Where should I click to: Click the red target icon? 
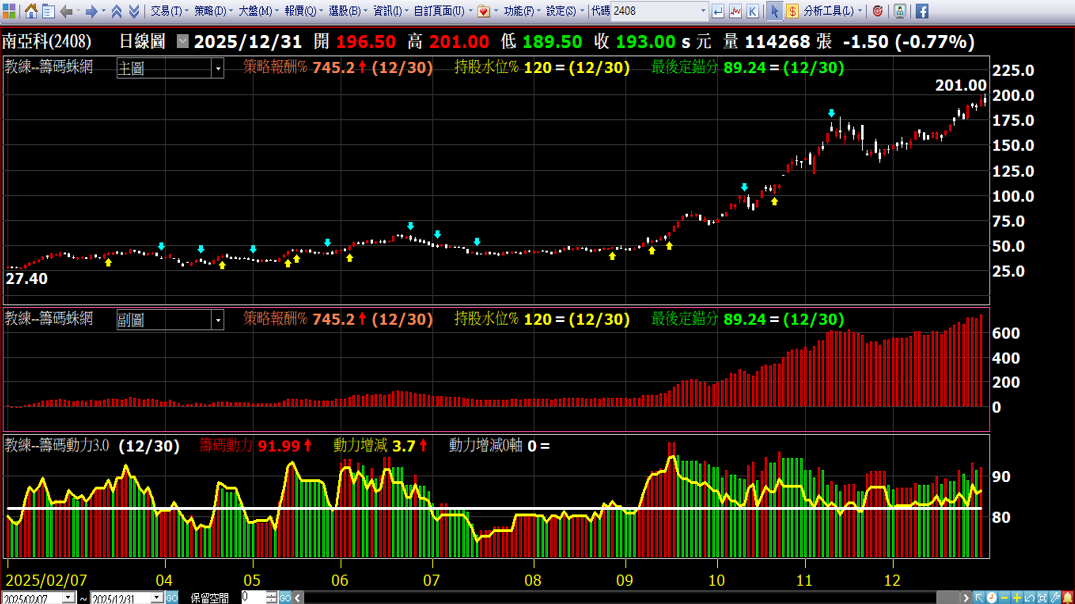coord(878,11)
